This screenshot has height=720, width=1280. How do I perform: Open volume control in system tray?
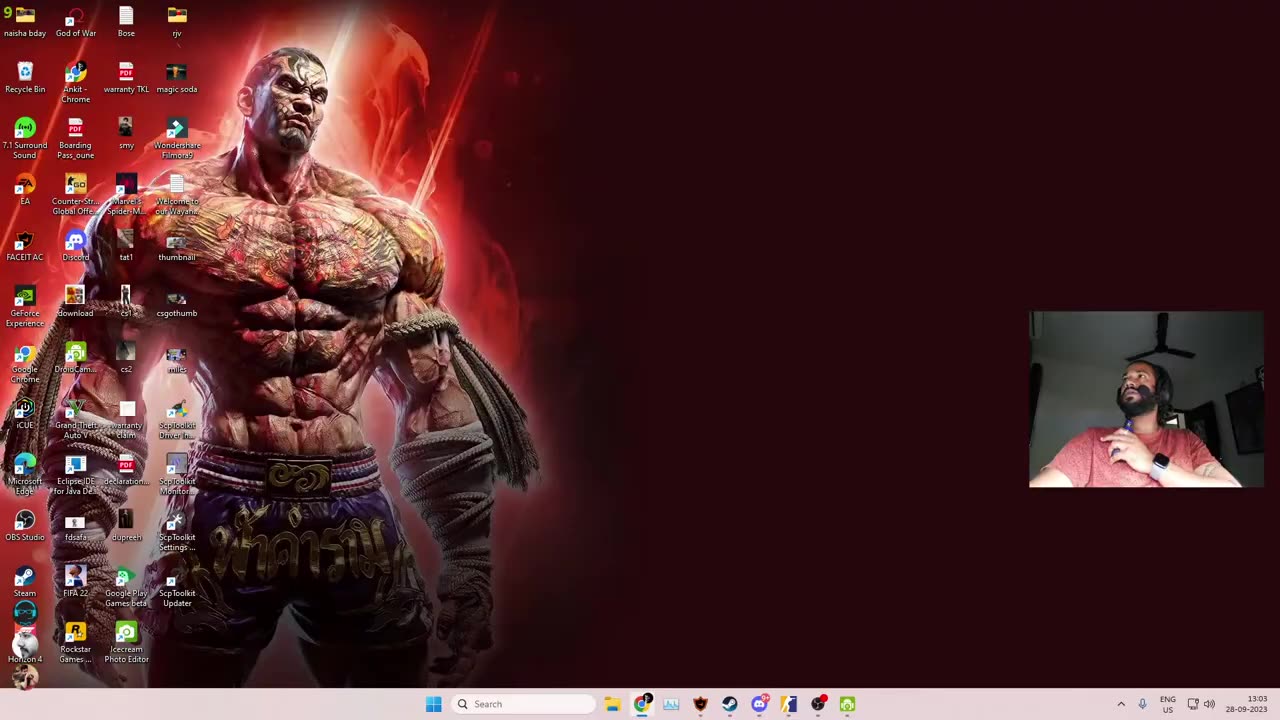pyautogui.click(x=1209, y=704)
